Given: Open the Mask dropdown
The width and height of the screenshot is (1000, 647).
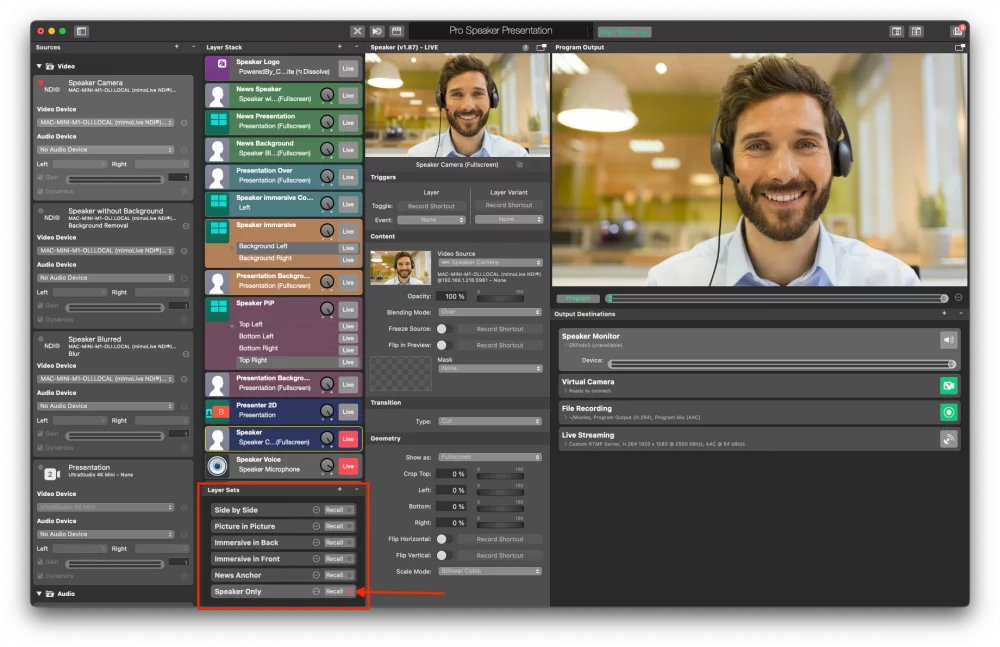Looking at the screenshot, I should click(490, 368).
